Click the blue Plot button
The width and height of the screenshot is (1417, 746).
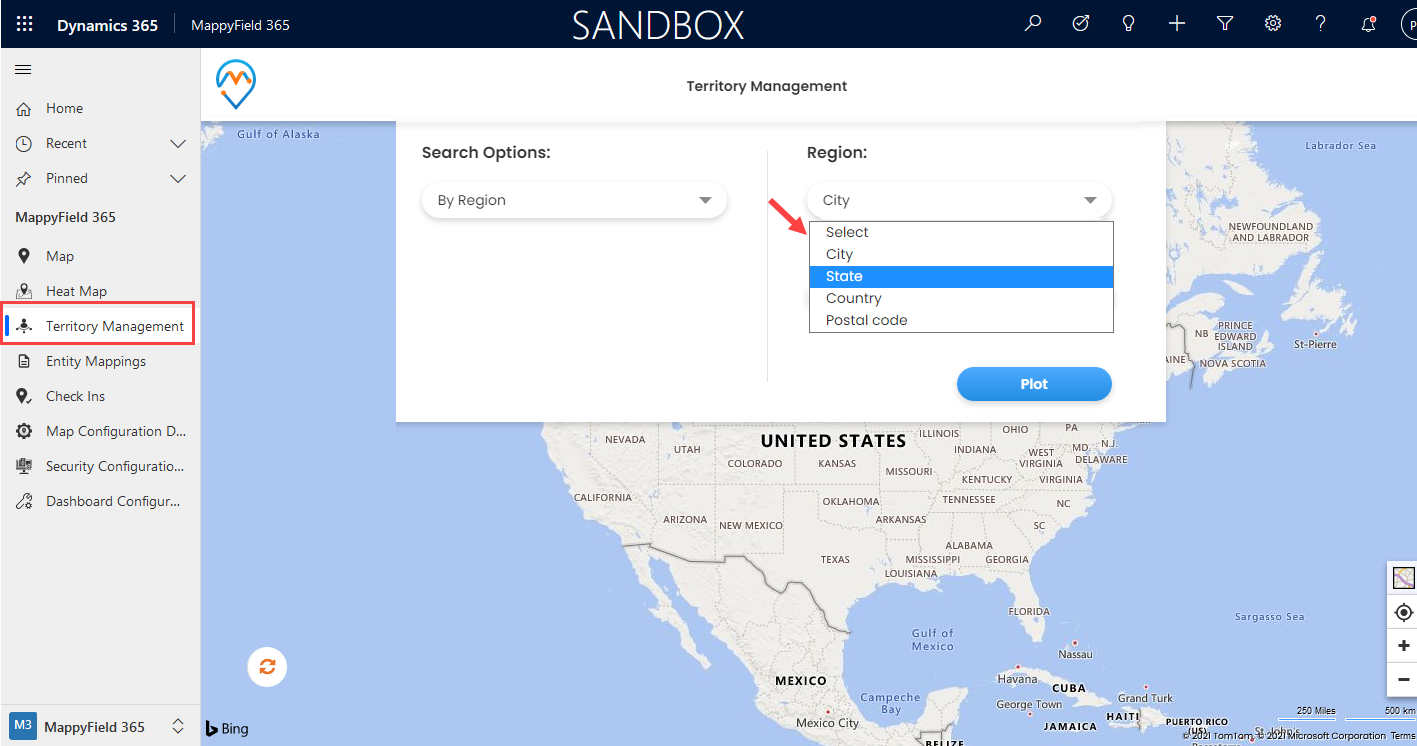pyautogui.click(x=1034, y=384)
